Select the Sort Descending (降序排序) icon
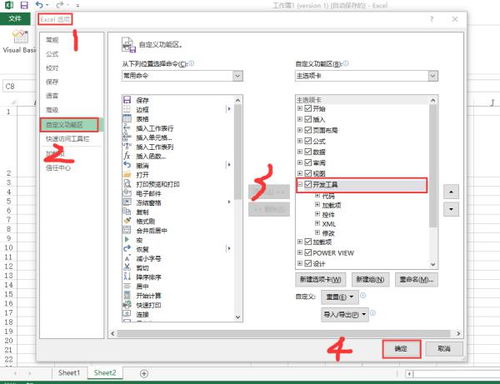 pos(127,277)
